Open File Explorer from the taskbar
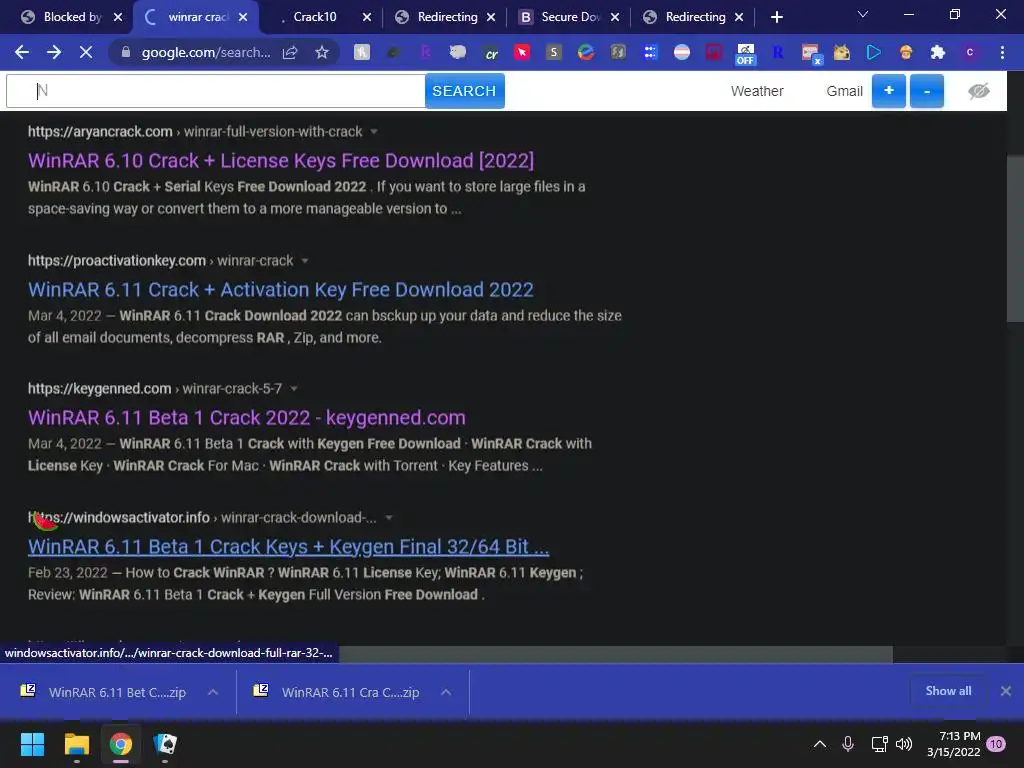1024x768 pixels. (x=76, y=744)
